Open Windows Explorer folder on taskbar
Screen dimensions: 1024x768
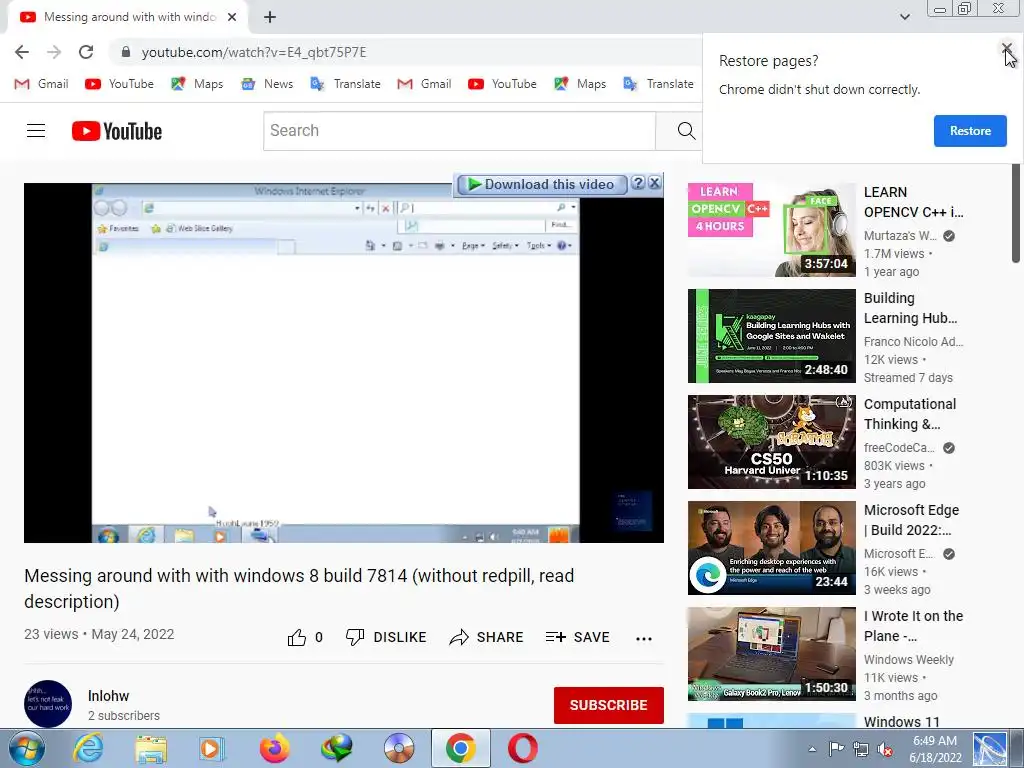pos(151,748)
